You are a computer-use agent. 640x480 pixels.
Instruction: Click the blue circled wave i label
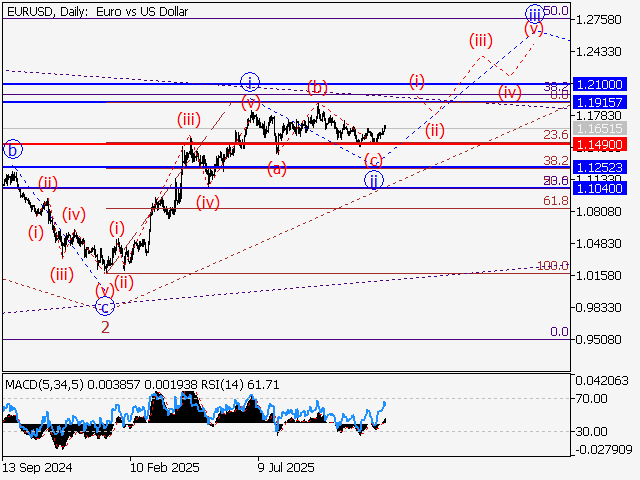tap(250, 81)
